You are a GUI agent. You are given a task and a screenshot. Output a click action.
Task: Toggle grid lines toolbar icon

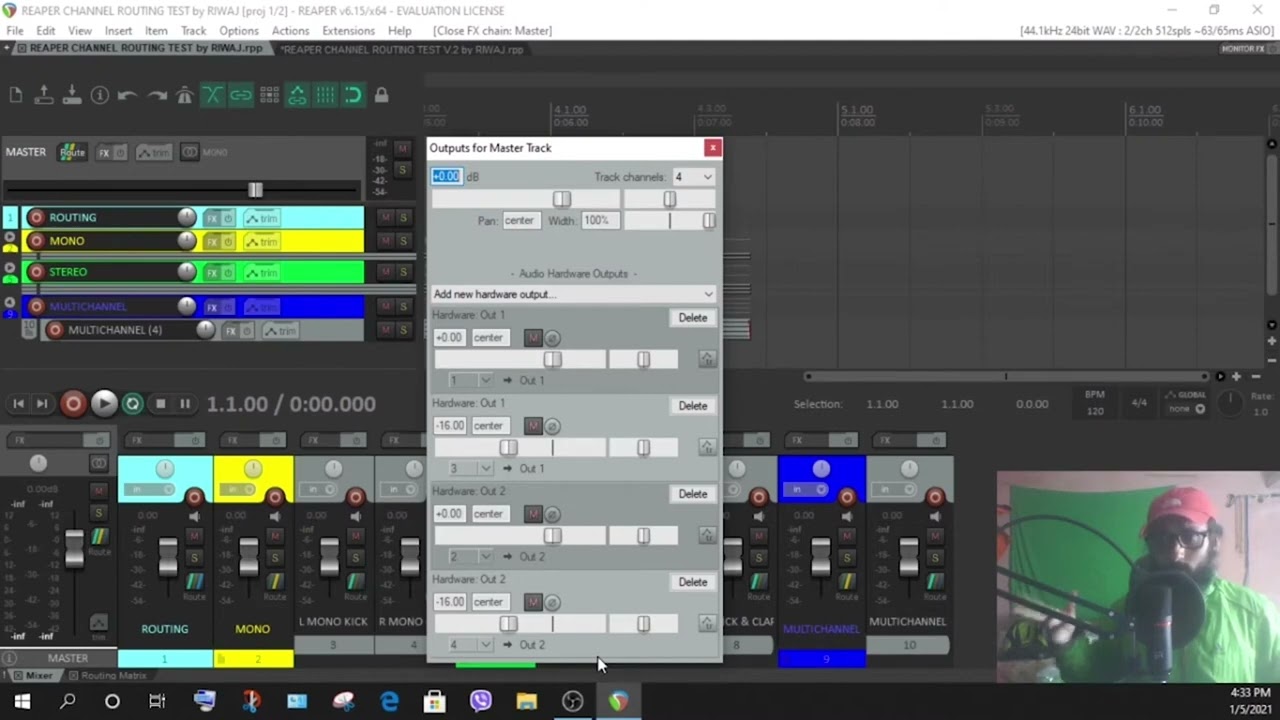[x=325, y=95]
